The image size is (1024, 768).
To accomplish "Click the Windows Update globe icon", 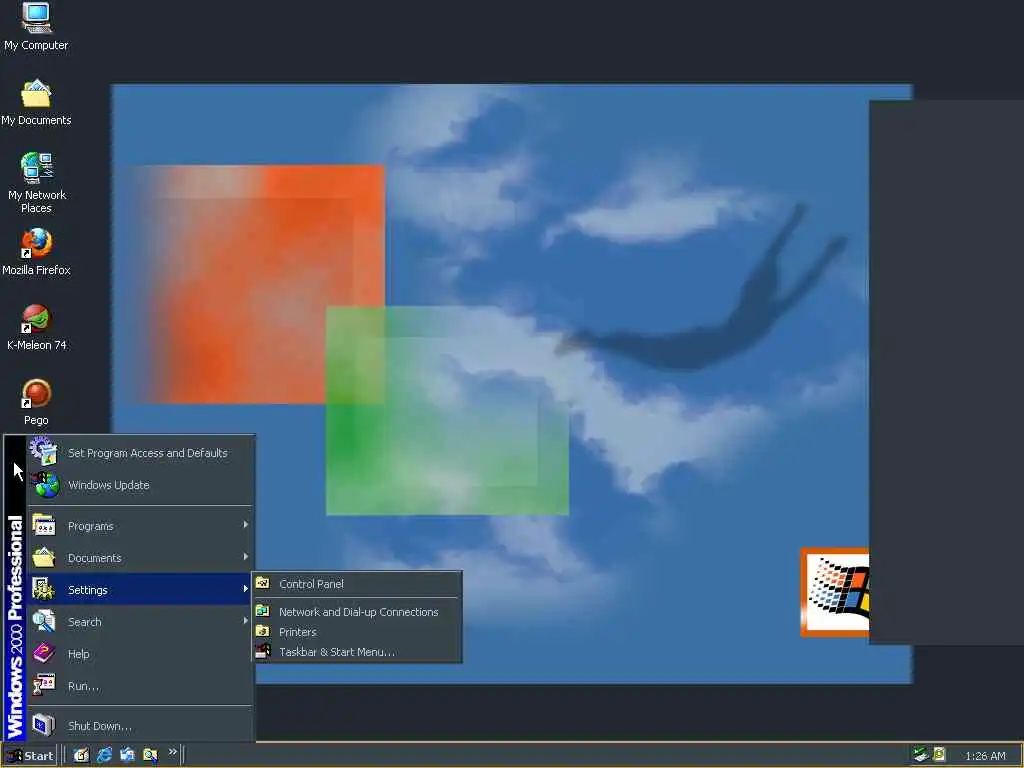I will click(46, 485).
